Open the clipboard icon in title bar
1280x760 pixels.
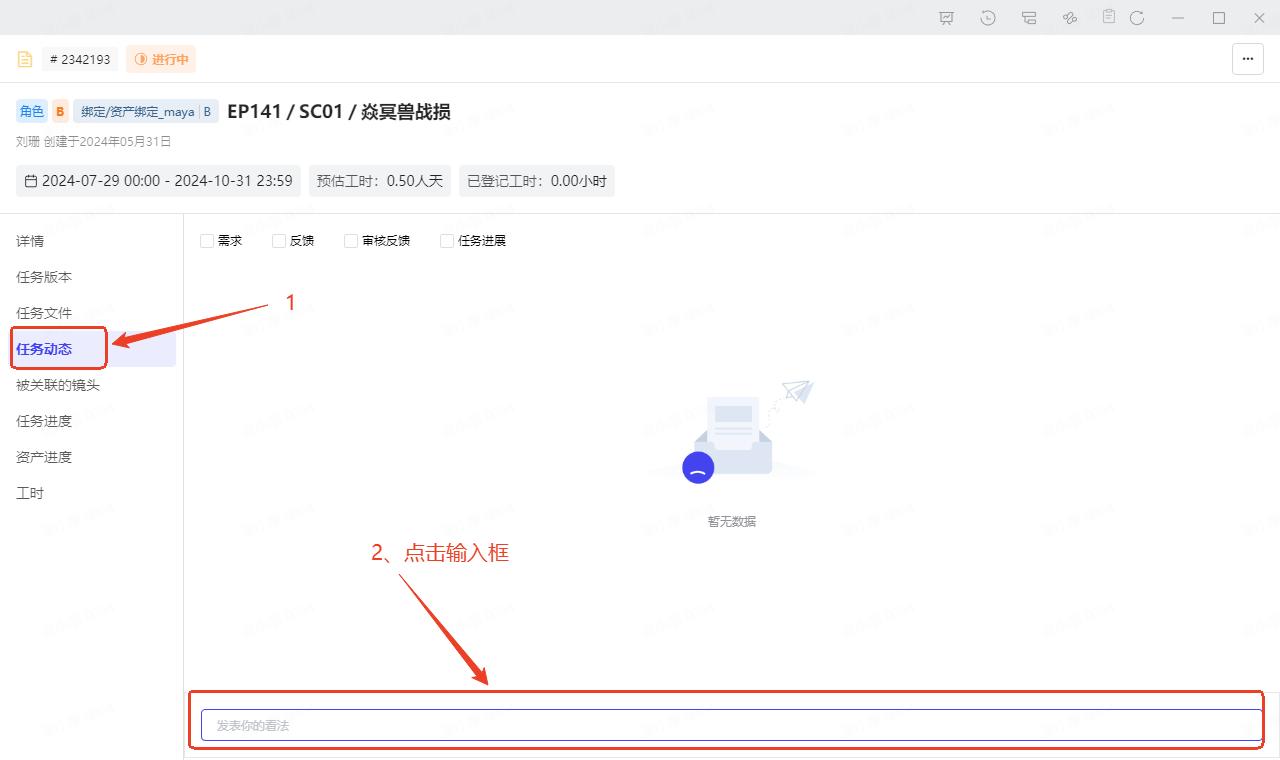tap(1109, 17)
